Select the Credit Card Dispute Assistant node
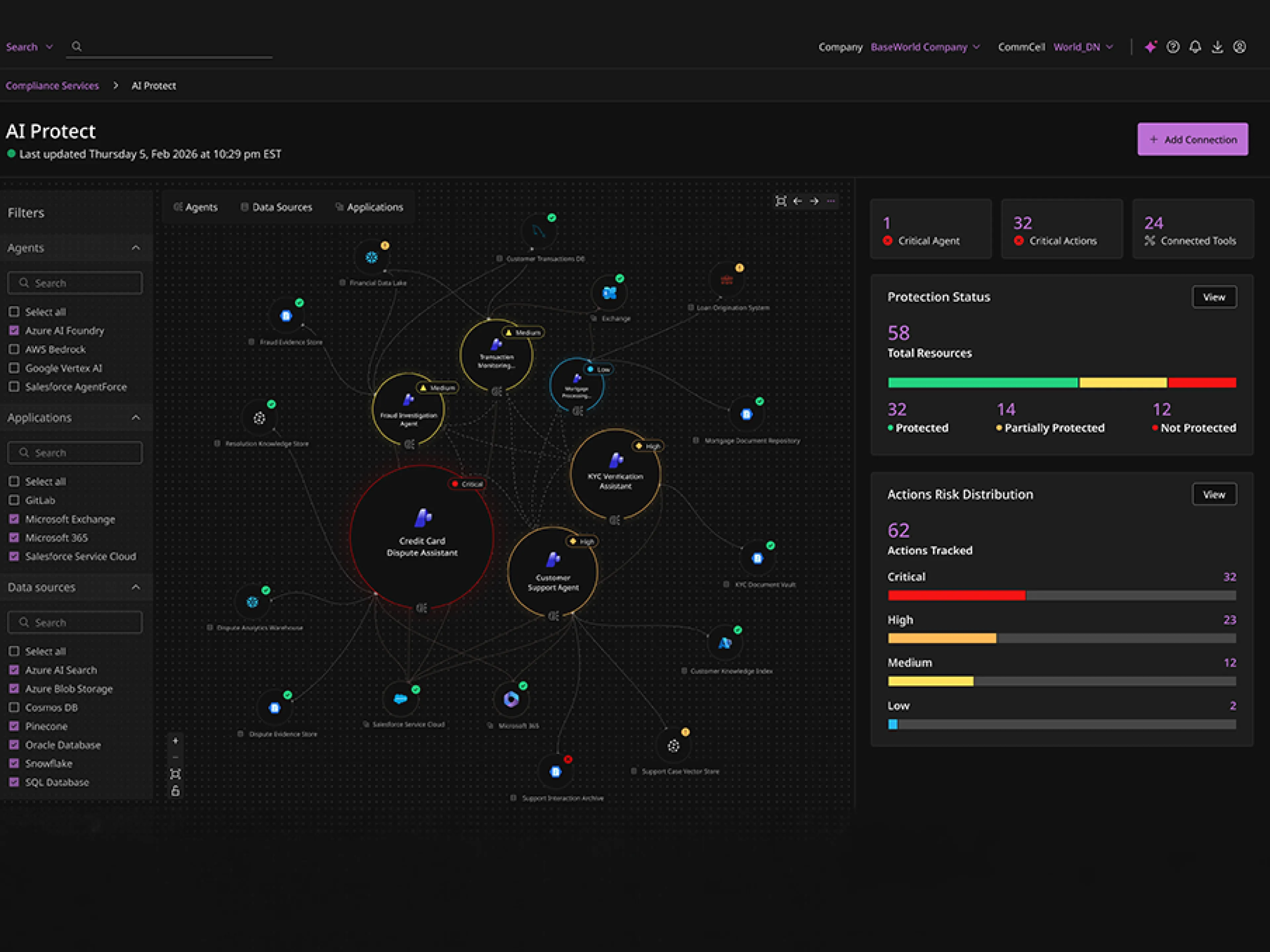The width and height of the screenshot is (1270, 952). (422, 536)
